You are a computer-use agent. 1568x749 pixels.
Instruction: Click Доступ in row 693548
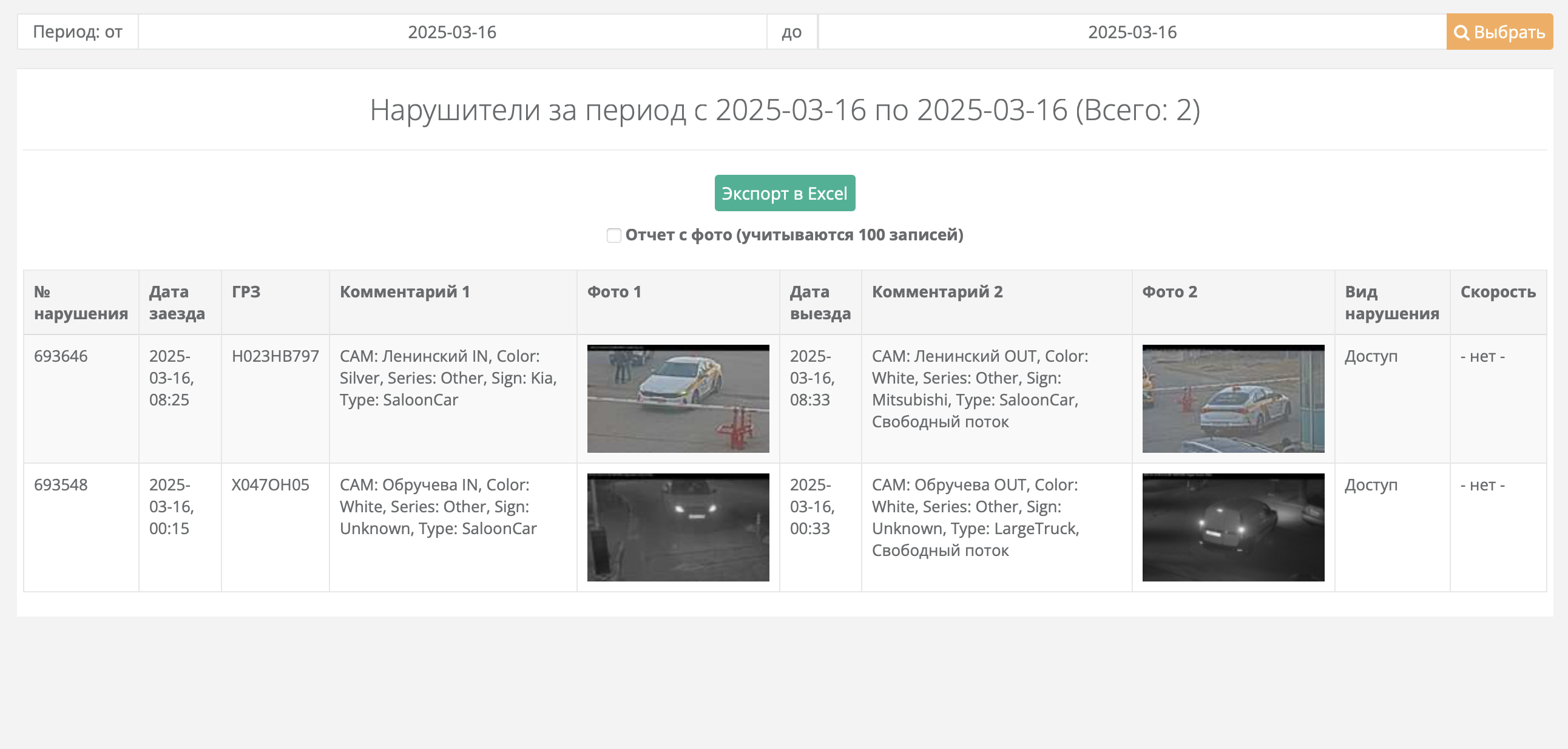click(x=1371, y=485)
